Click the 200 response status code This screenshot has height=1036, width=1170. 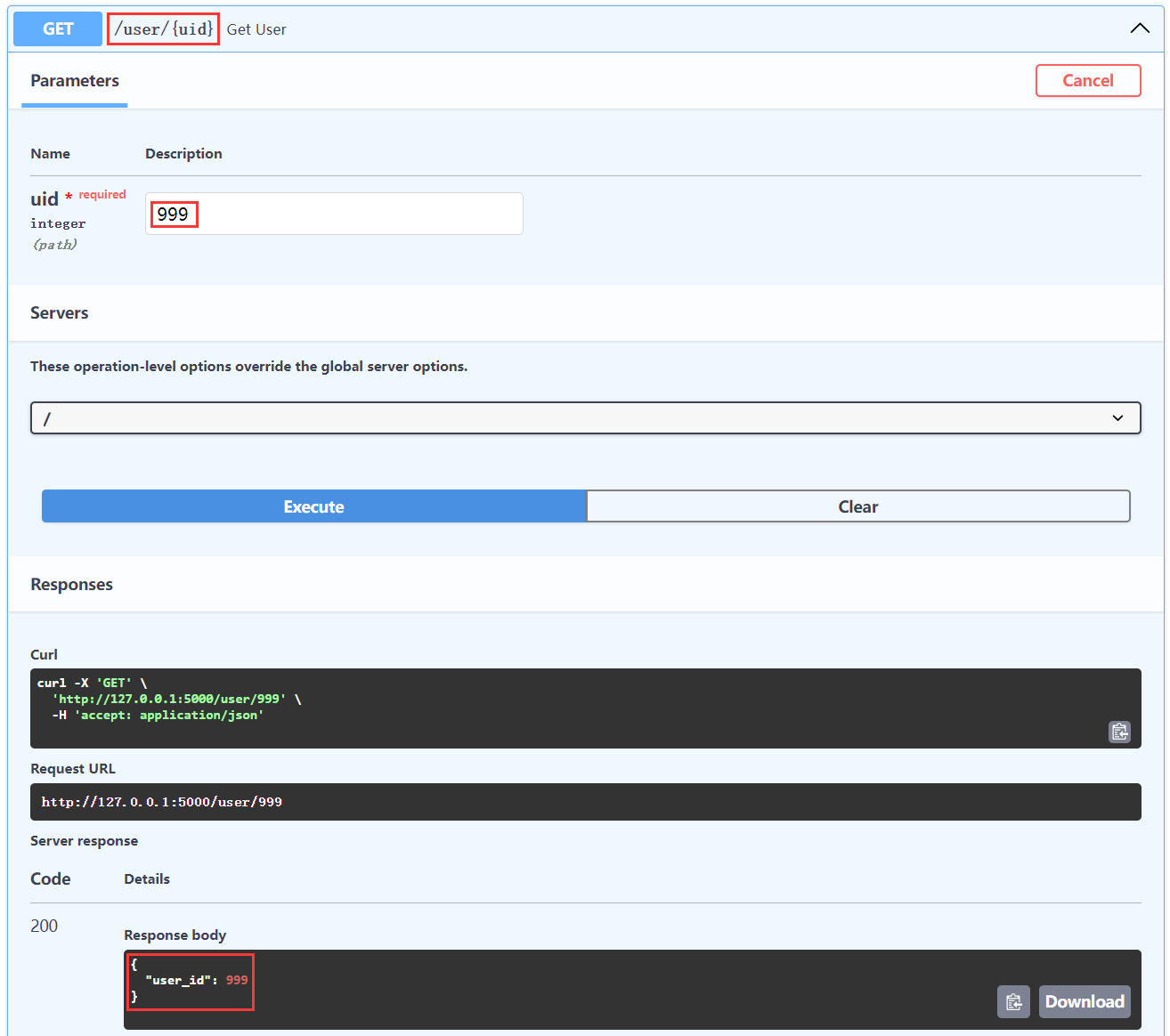tap(45, 926)
